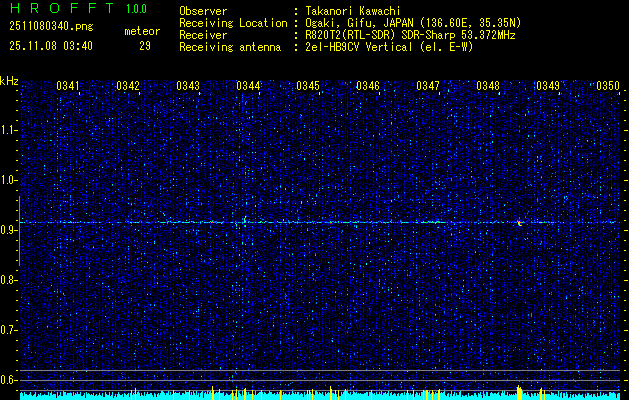Click time marker 0350

tap(608, 86)
